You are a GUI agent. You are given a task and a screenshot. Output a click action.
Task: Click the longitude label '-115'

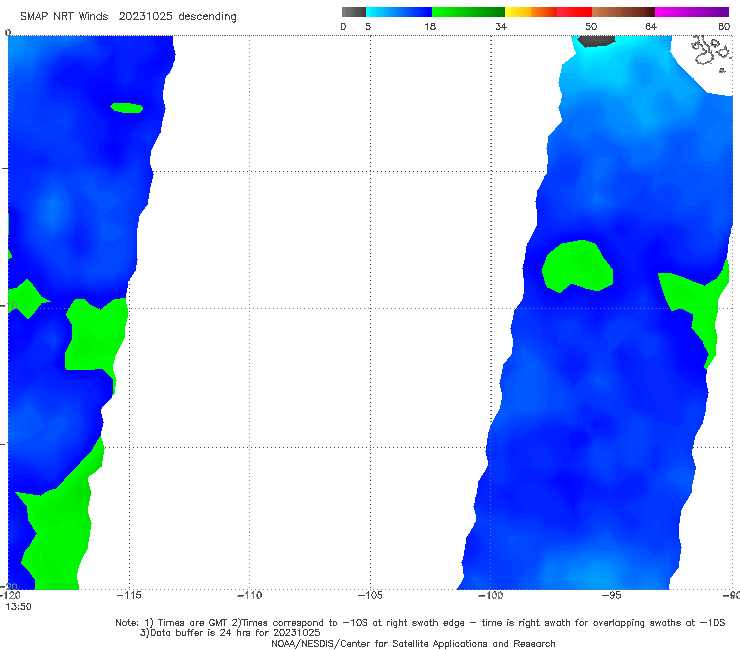point(129,595)
